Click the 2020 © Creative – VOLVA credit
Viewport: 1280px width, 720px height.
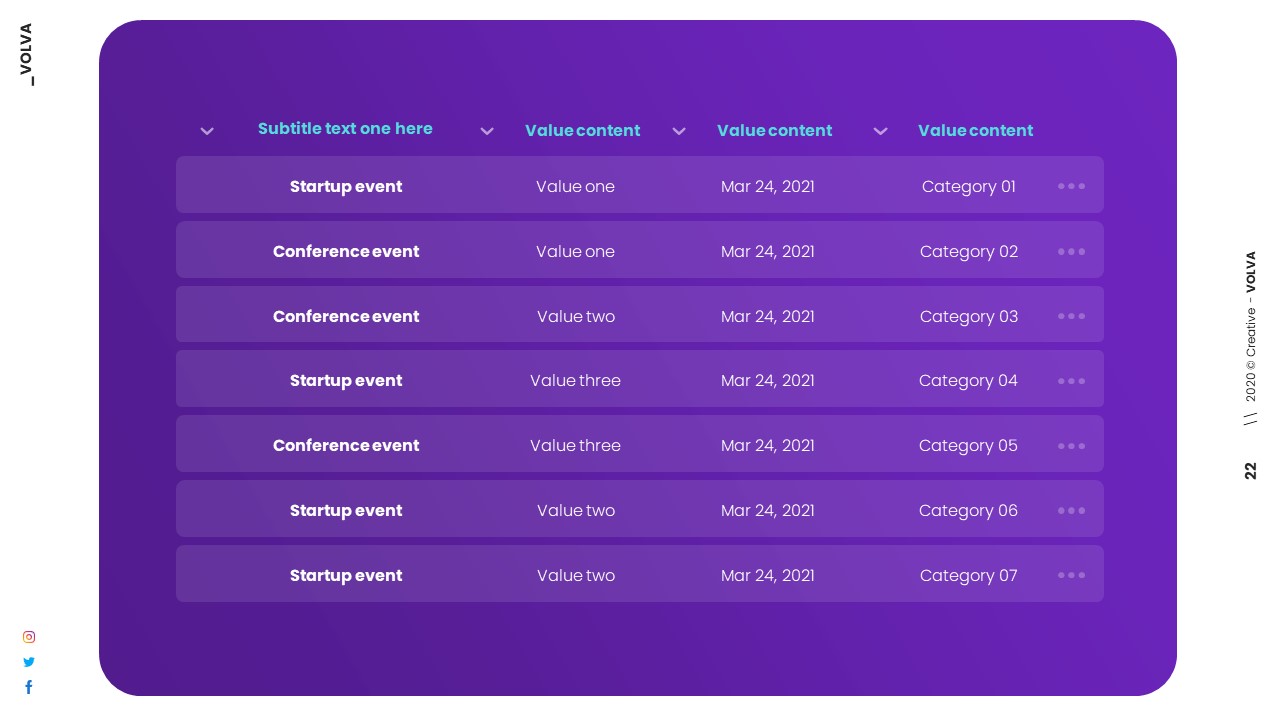pyautogui.click(x=1251, y=327)
